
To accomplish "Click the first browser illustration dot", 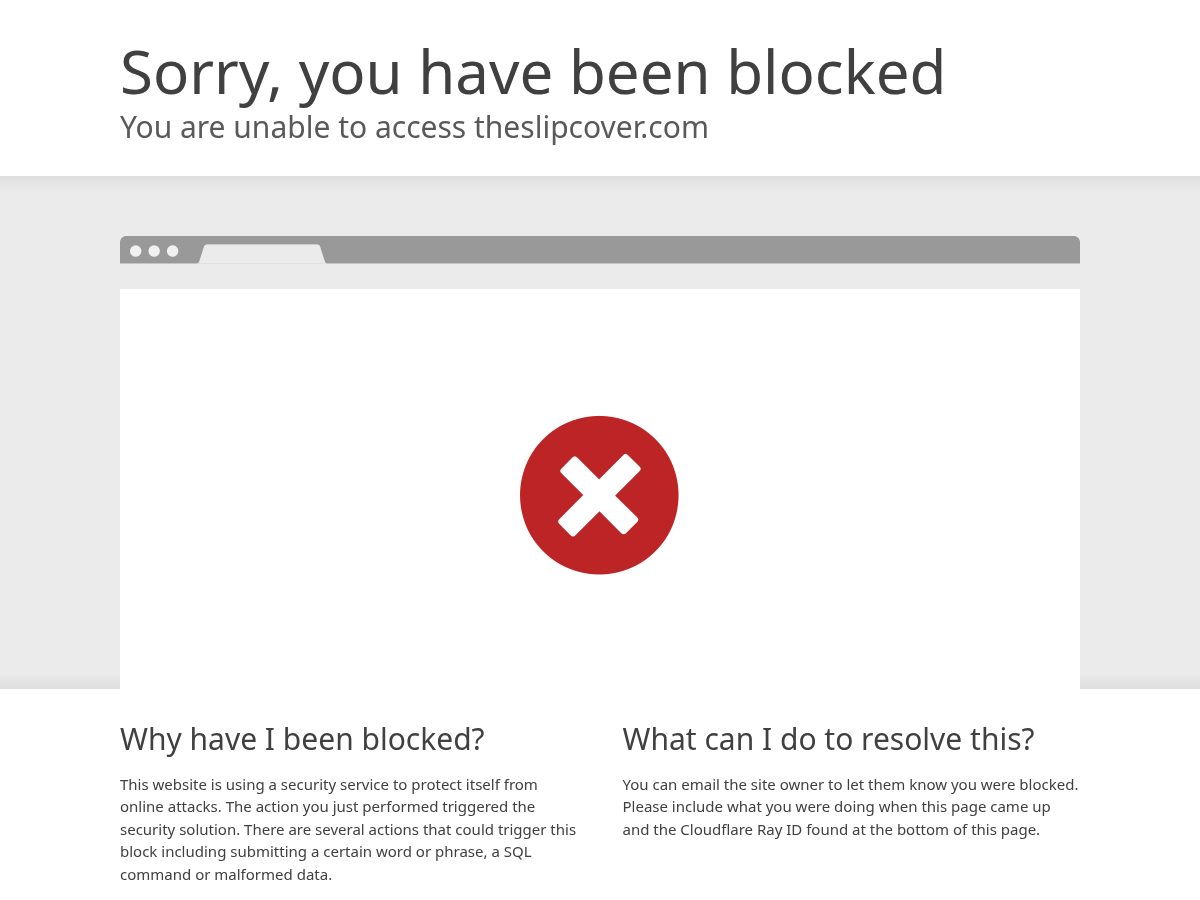I will (136, 251).
